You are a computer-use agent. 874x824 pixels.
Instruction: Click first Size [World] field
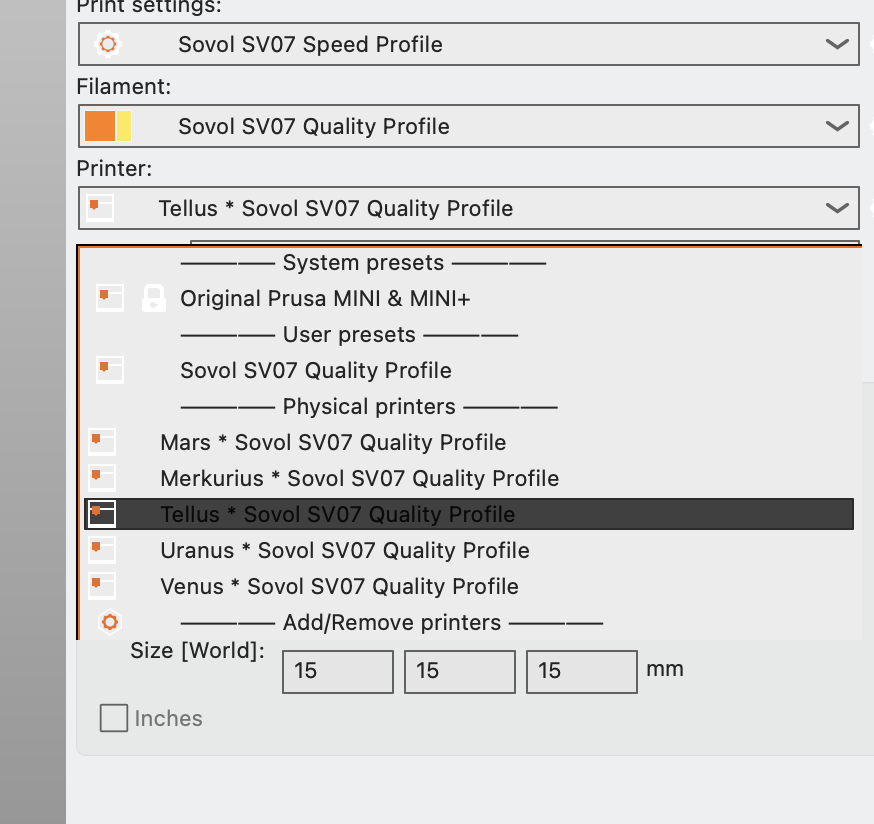coord(338,672)
